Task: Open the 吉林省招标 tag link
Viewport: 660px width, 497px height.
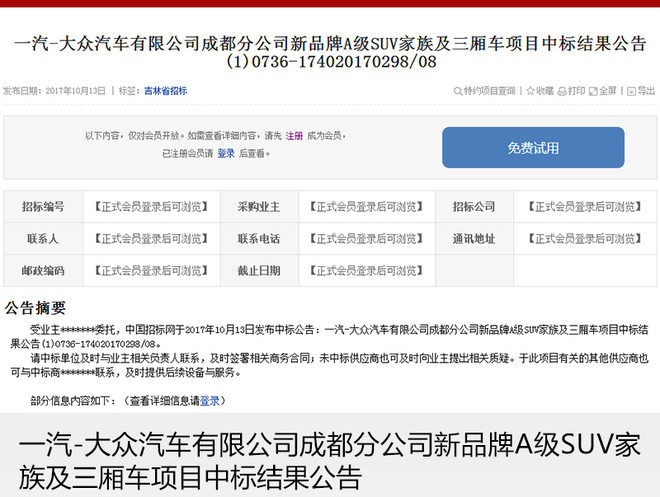Action: click(165, 91)
